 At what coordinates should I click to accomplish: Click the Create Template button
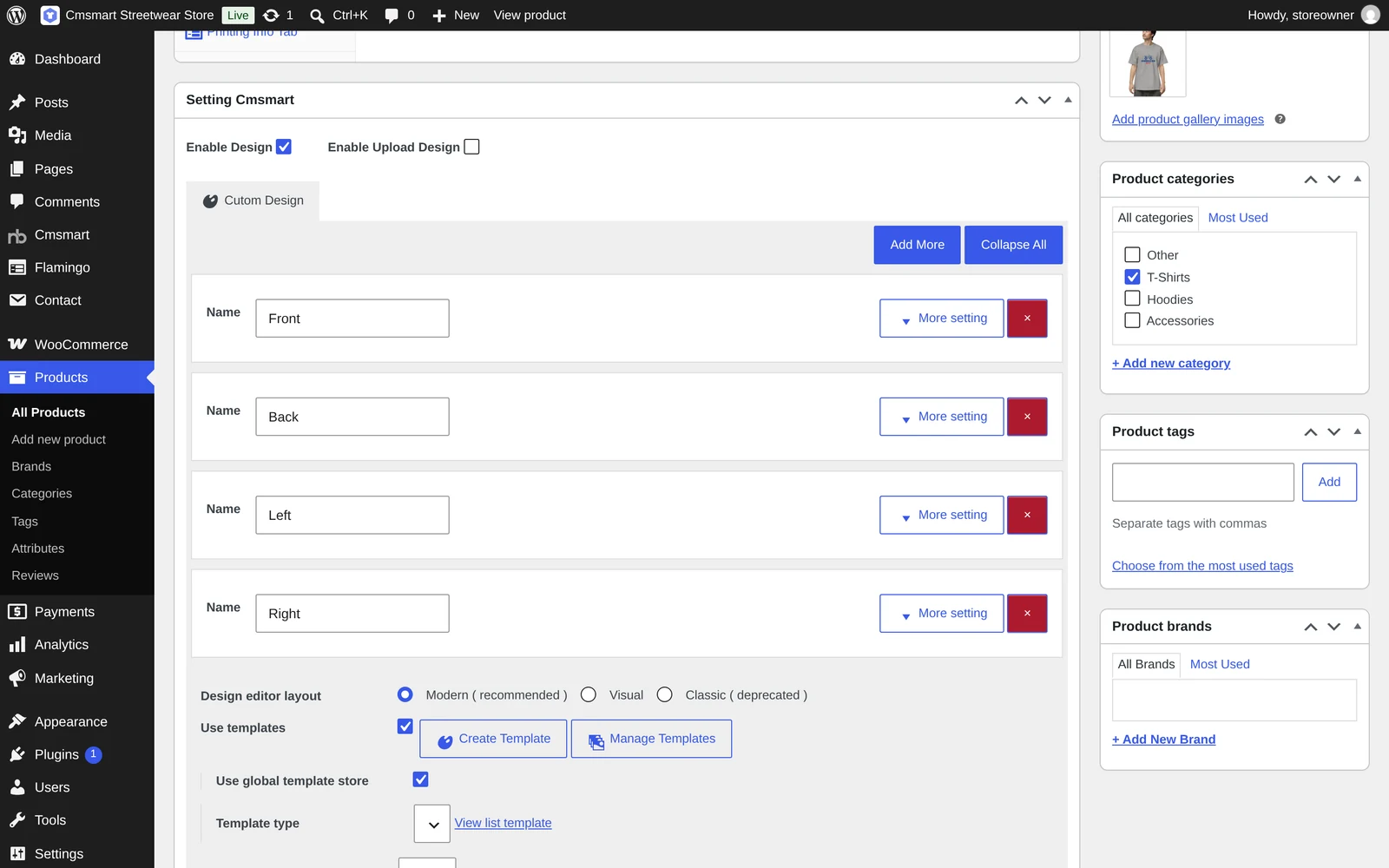click(493, 739)
